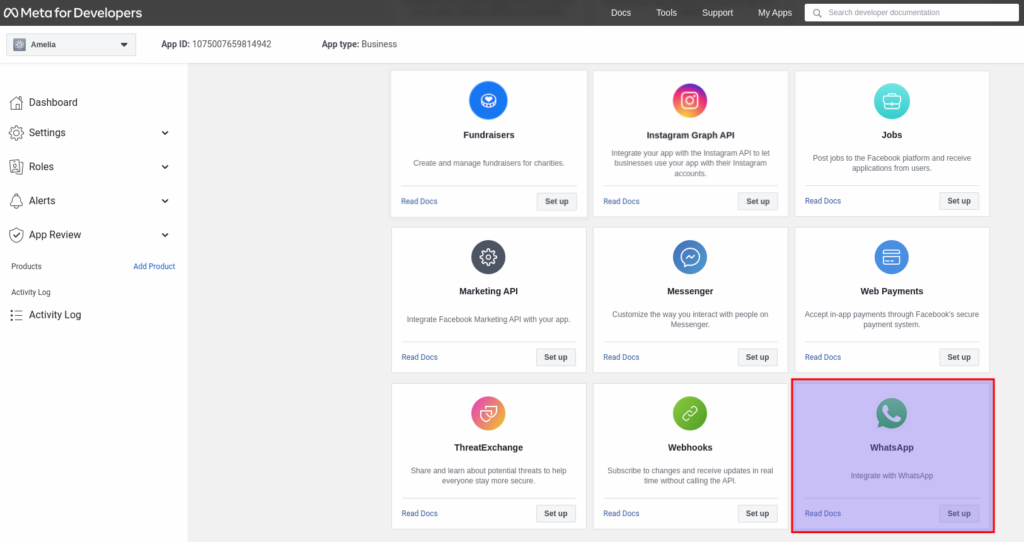The width and height of the screenshot is (1024, 542).
Task: Set up Webhooks
Action: pos(757,513)
